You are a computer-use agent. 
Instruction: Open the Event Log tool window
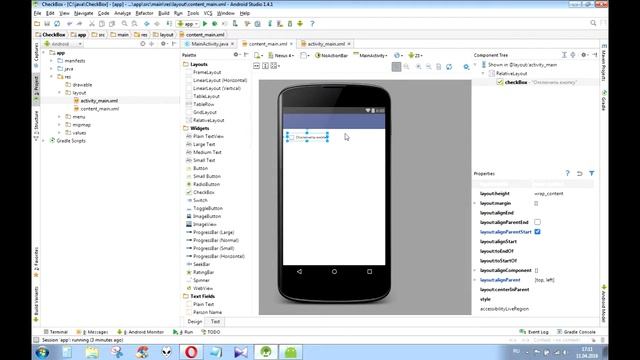(534, 332)
